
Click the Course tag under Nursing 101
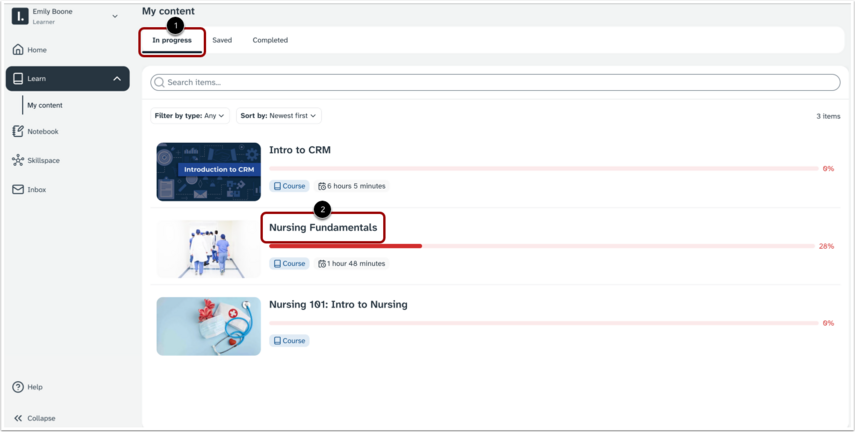click(289, 340)
